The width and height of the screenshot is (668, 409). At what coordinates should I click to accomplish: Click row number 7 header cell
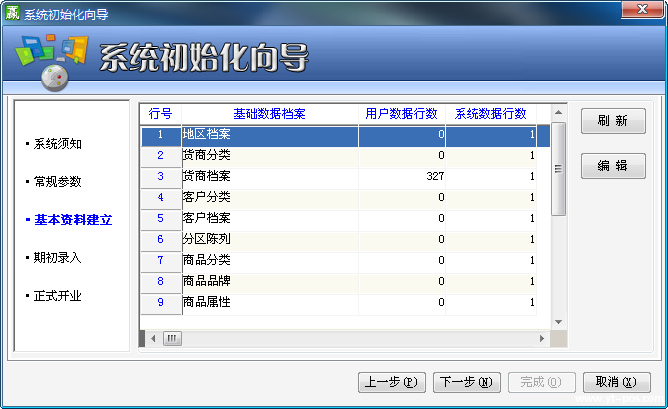tap(161, 262)
